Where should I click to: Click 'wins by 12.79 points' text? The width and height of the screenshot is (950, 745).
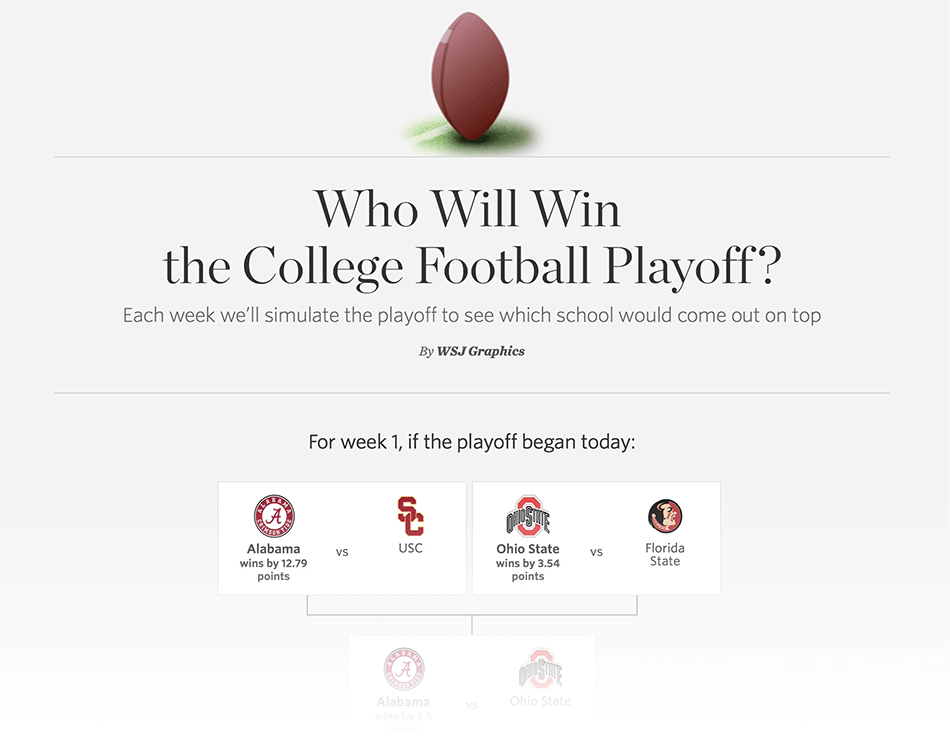273,570
